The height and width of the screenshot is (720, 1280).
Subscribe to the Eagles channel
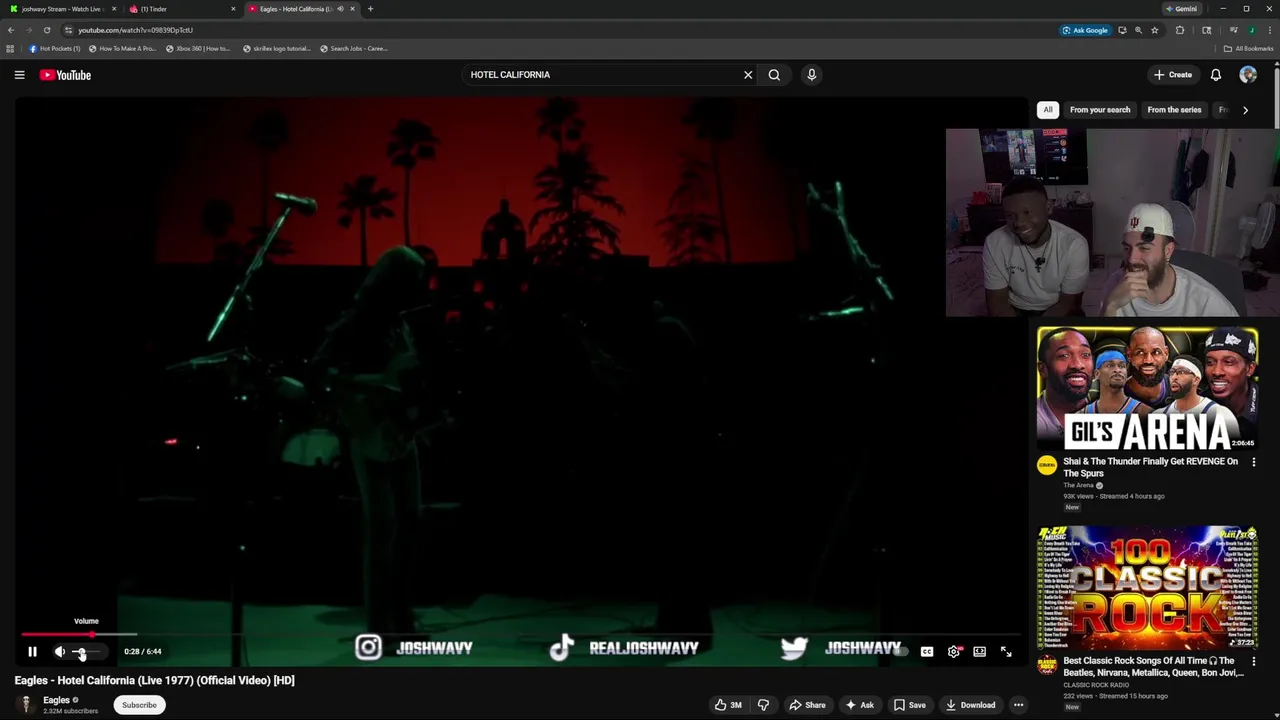[x=139, y=705]
